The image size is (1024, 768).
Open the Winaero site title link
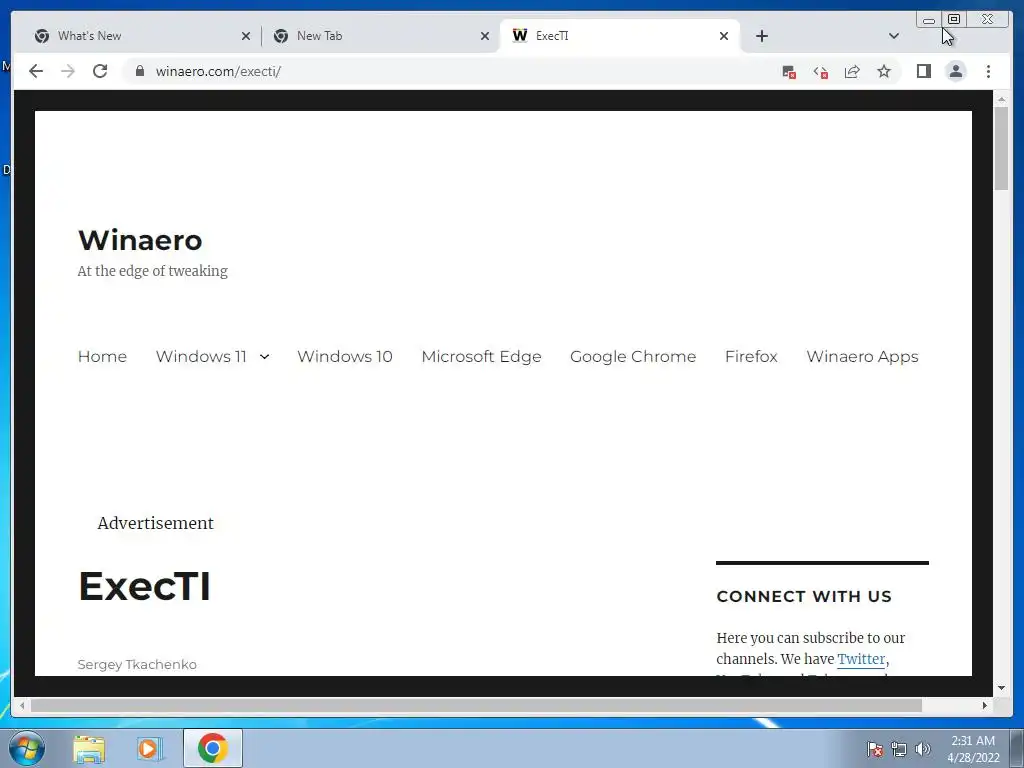click(x=140, y=240)
